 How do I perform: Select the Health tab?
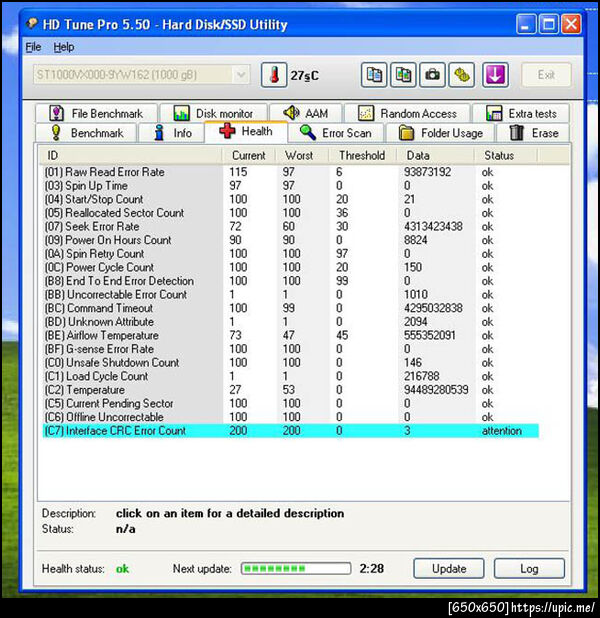tap(246, 131)
